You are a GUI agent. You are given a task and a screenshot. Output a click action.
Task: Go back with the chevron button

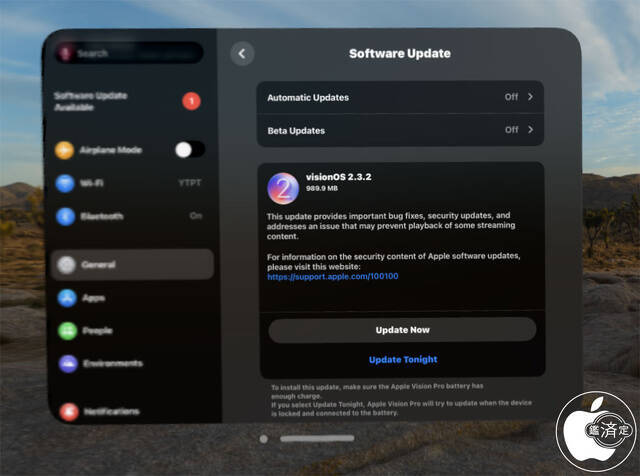pyautogui.click(x=242, y=53)
